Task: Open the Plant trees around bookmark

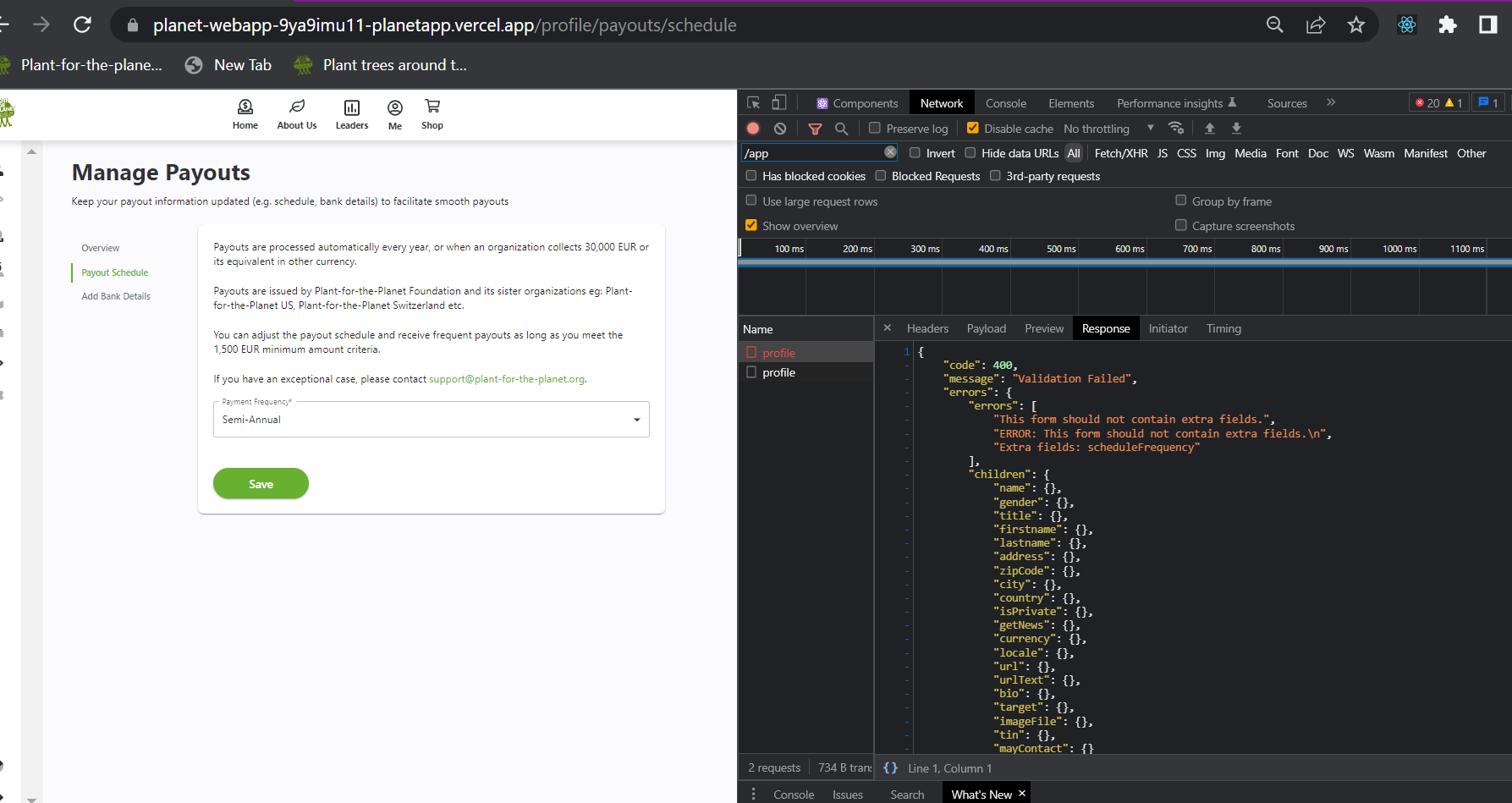Action: point(380,65)
